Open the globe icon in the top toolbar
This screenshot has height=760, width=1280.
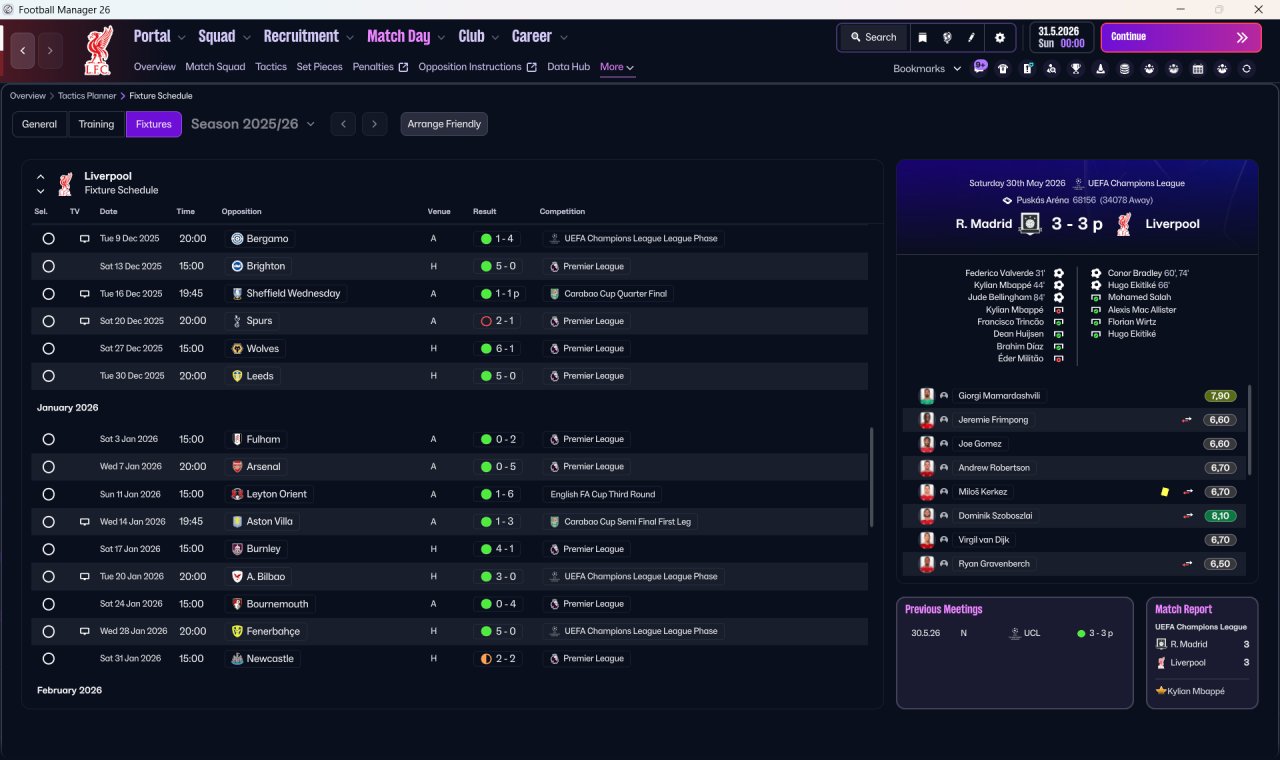(947, 37)
